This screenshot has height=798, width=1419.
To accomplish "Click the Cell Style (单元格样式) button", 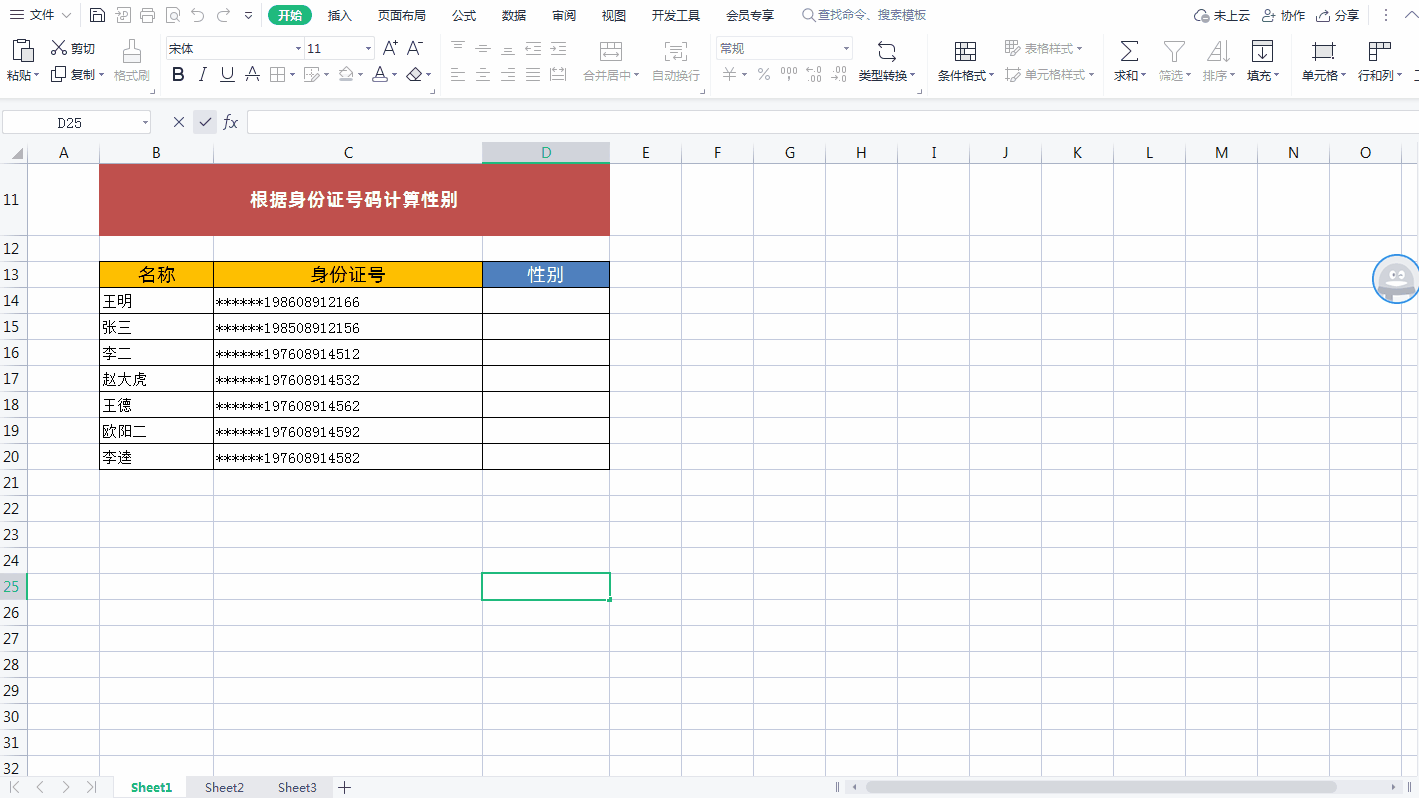I will 1049,74.
